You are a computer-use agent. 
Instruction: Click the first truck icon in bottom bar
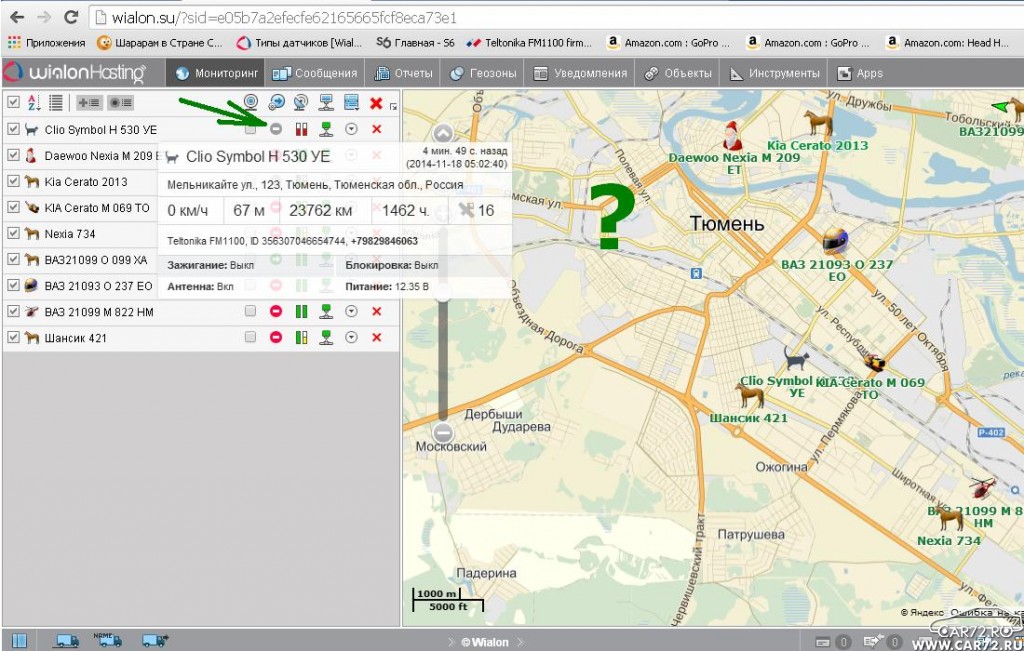coord(67,641)
